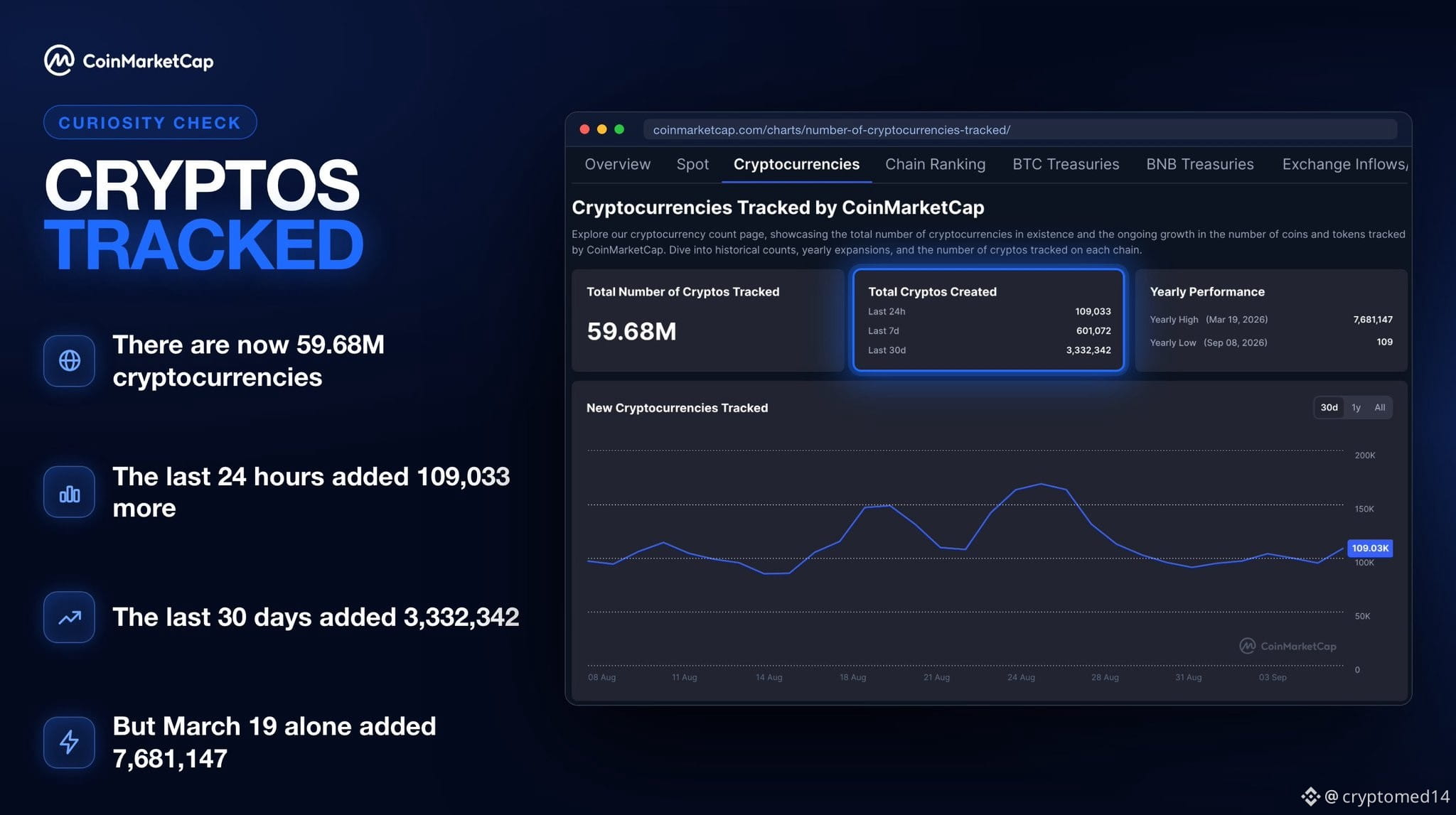This screenshot has height=815, width=1456.
Task: Switch chart range to 1y
Action: pos(1356,408)
